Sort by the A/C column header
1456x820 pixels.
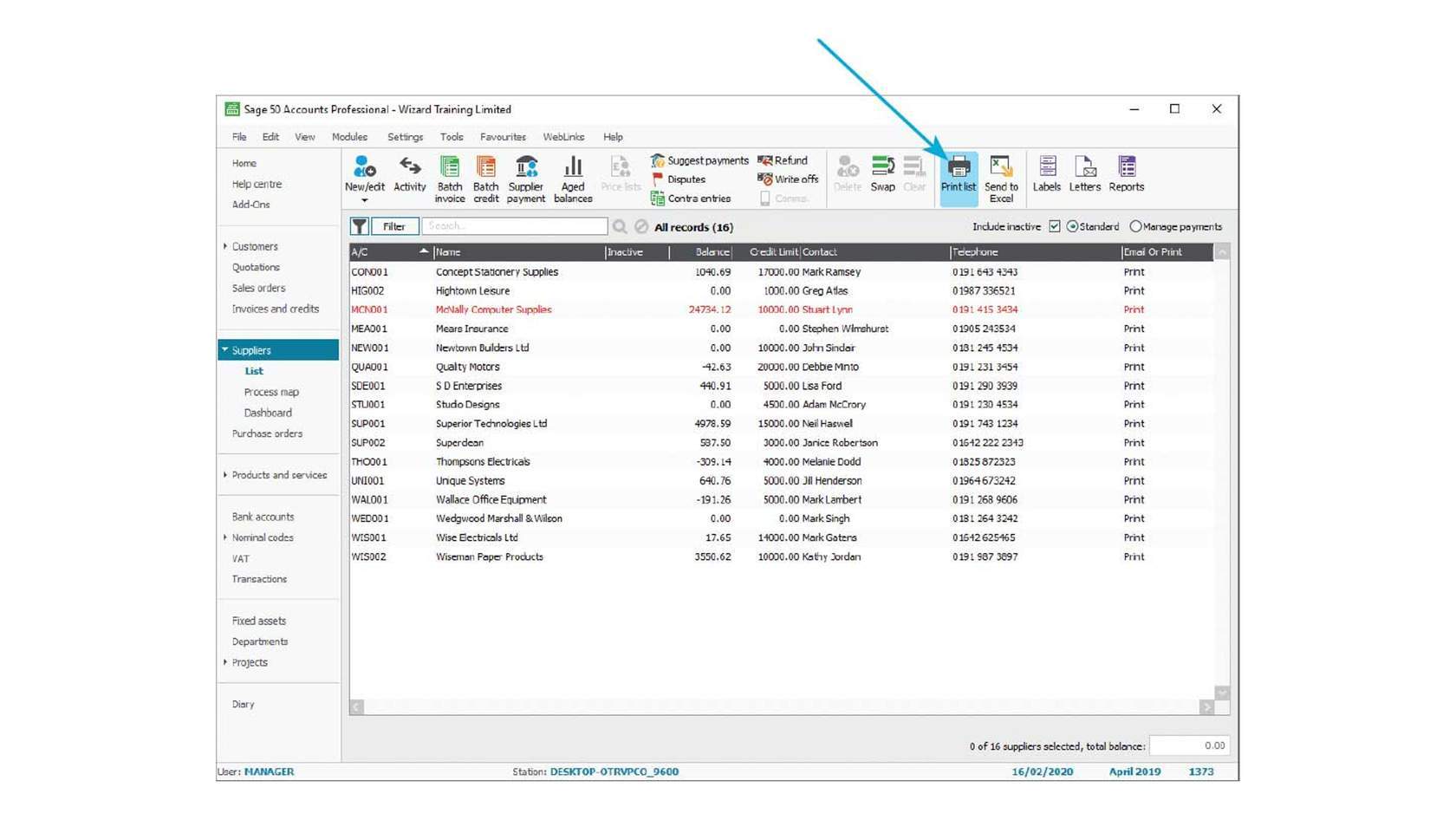point(390,252)
